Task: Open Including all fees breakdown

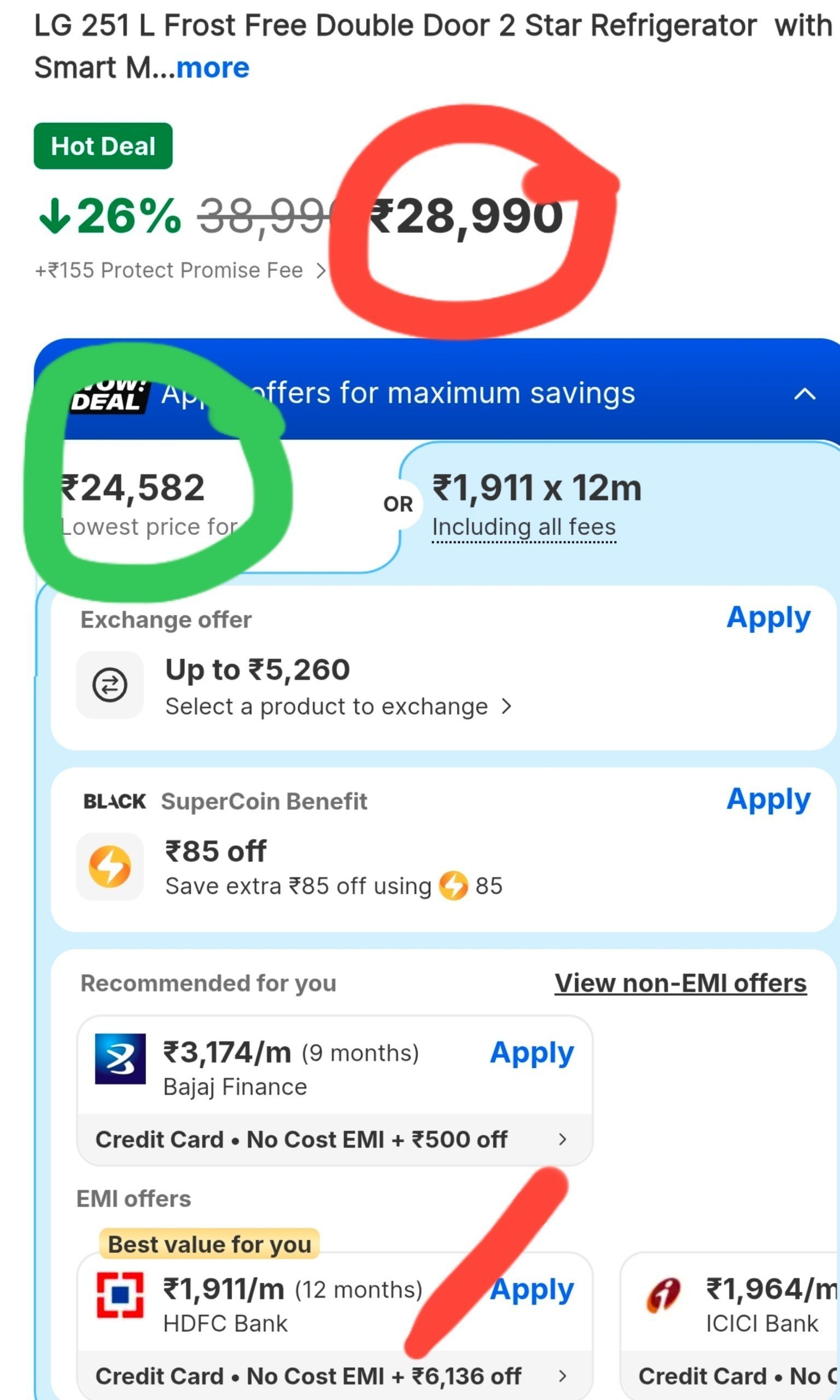Action: [x=523, y=527]
